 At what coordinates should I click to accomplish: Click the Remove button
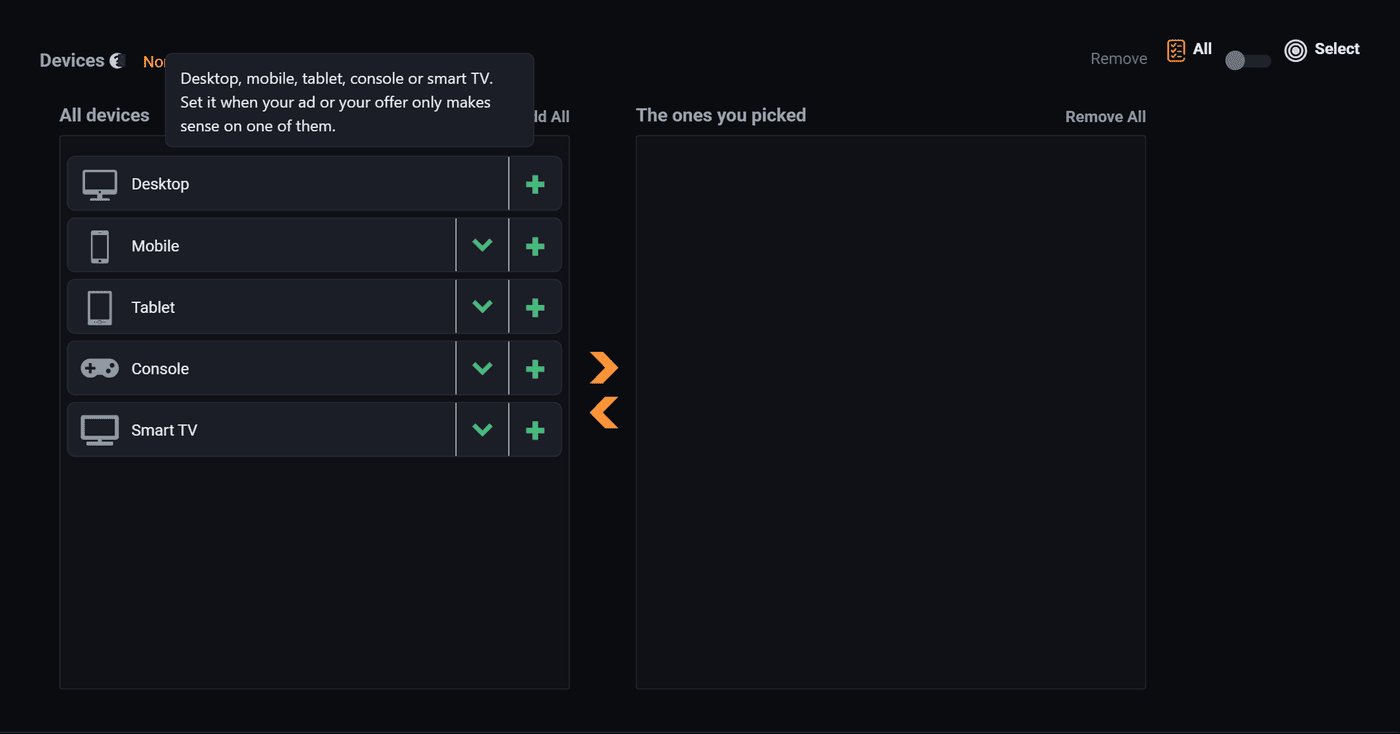[1118, 59]
